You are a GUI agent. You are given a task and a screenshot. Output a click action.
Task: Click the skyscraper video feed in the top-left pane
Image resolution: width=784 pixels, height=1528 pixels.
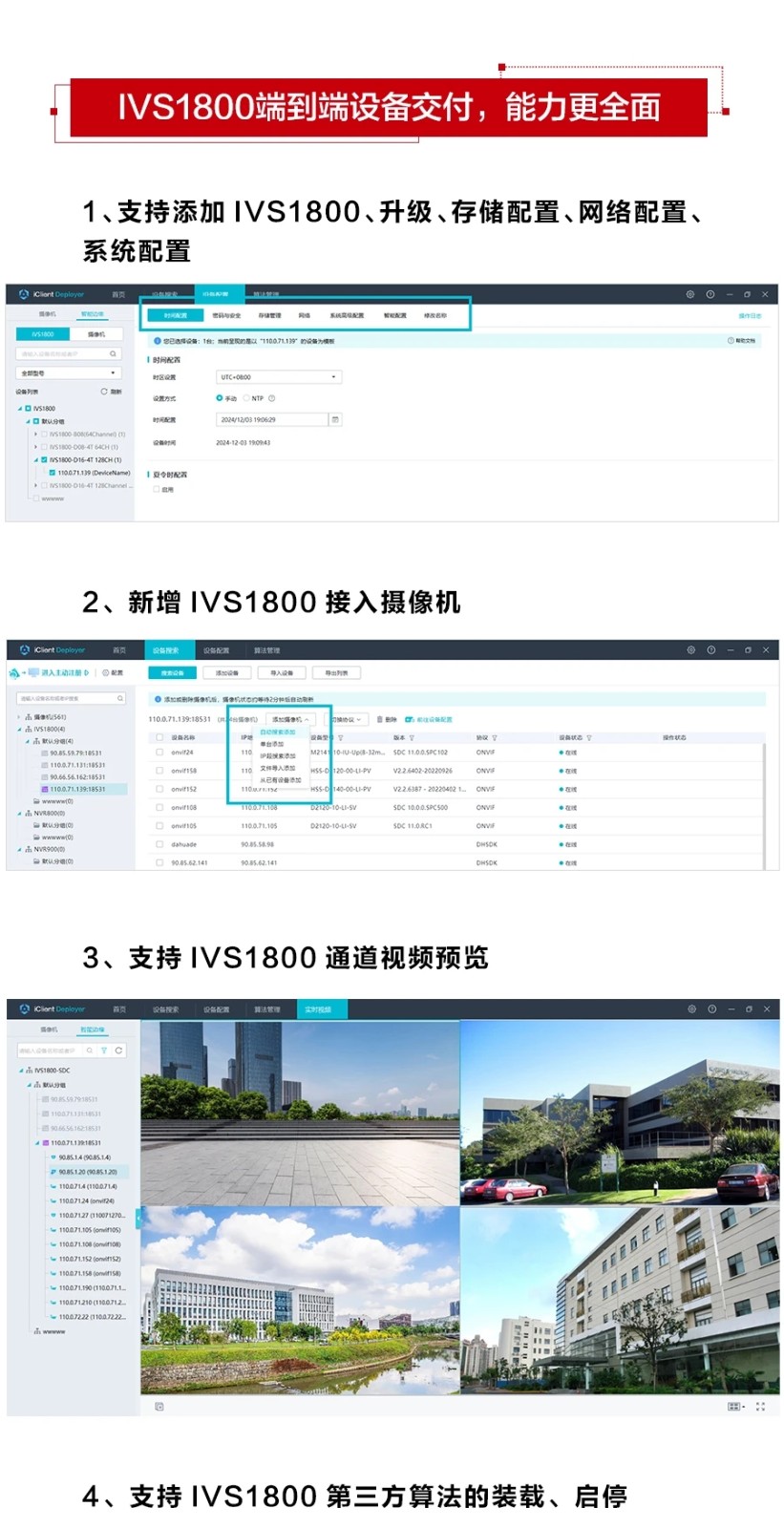pos(300,1113)
